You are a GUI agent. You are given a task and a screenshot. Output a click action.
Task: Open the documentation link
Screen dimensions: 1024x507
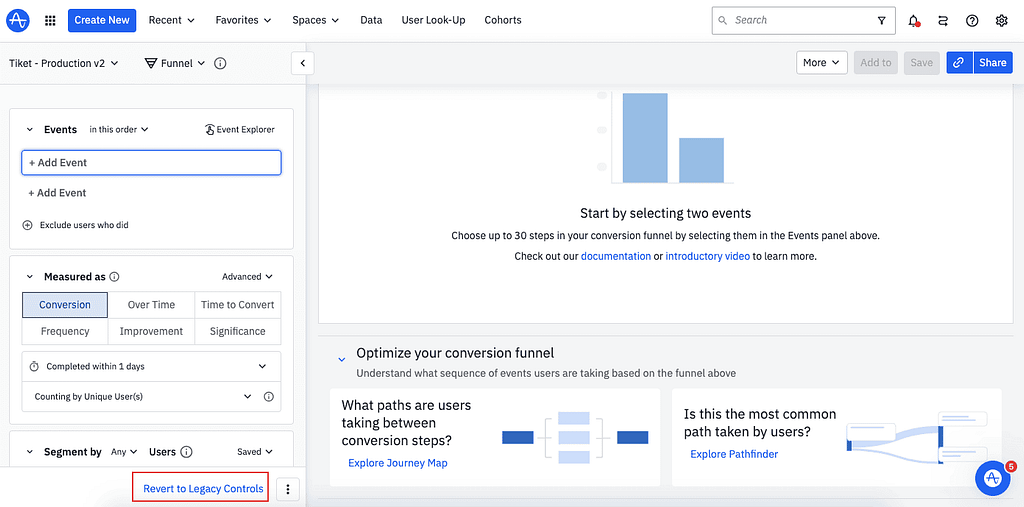pyautogui.click(x=616, y=256)
